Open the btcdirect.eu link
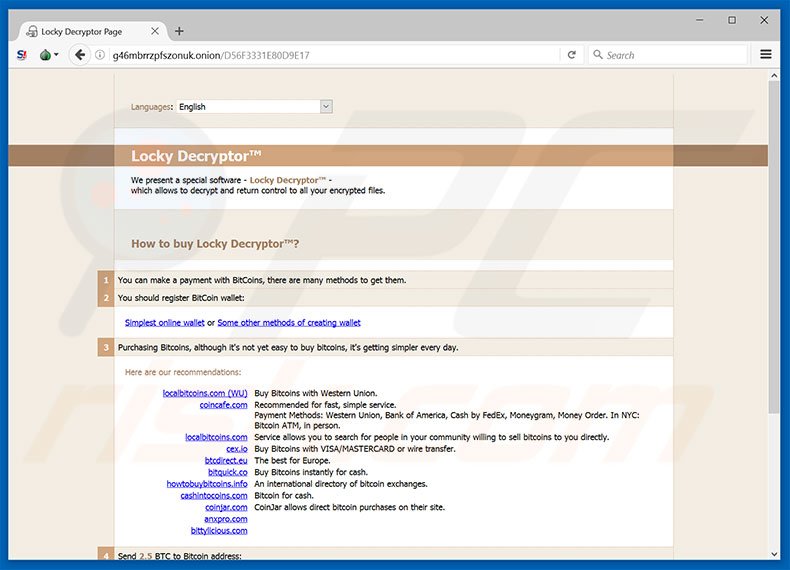Screen dimensions: 790x570 [226, 460]
